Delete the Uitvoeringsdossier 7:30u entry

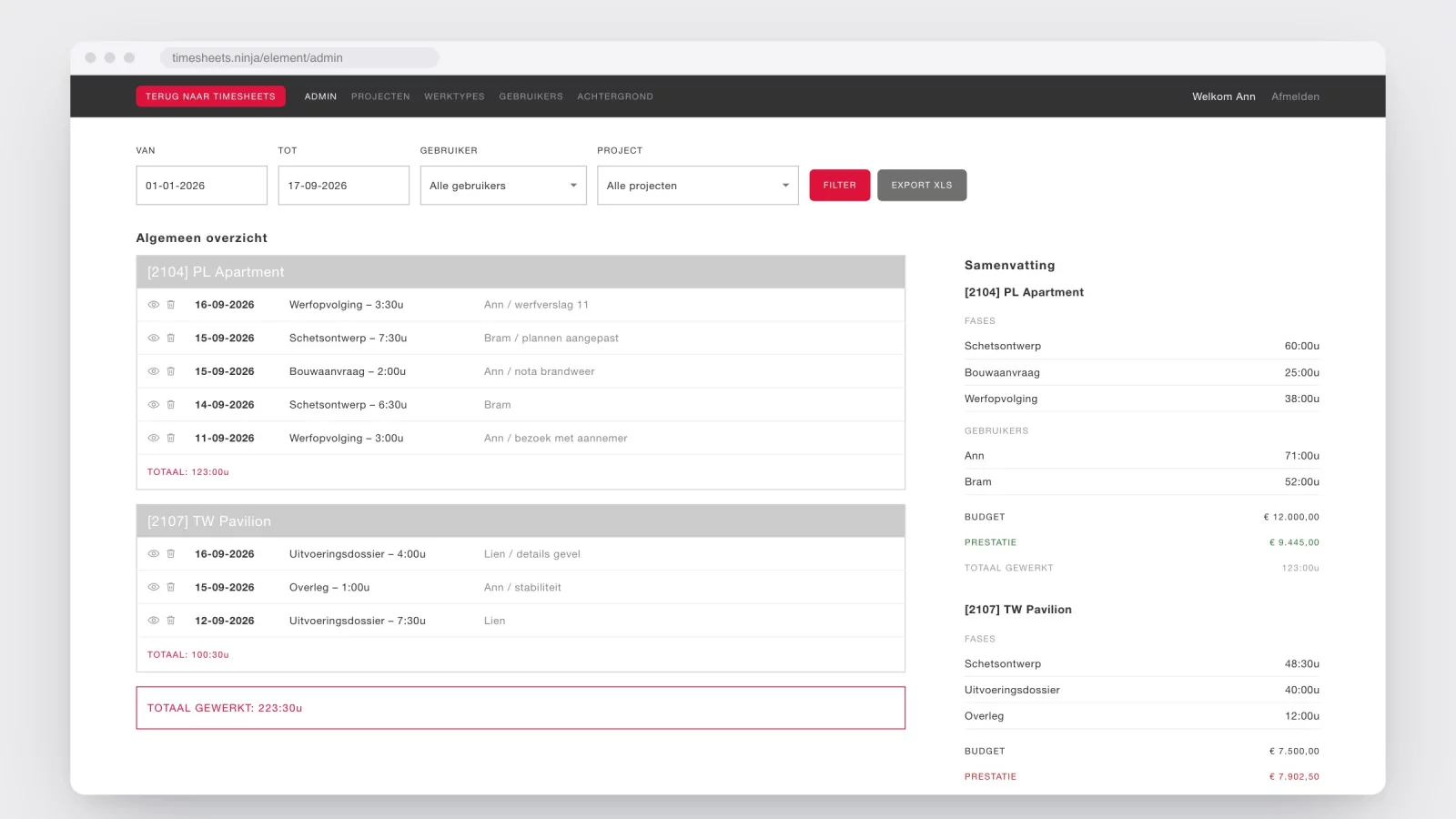[x=170, y=621]
